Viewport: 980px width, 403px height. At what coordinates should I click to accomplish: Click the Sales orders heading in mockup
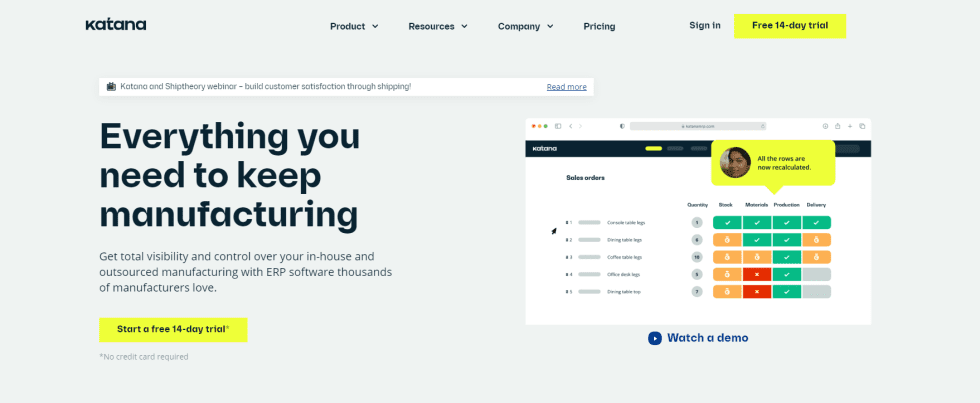pyautogui.click(x=585, y=177)
